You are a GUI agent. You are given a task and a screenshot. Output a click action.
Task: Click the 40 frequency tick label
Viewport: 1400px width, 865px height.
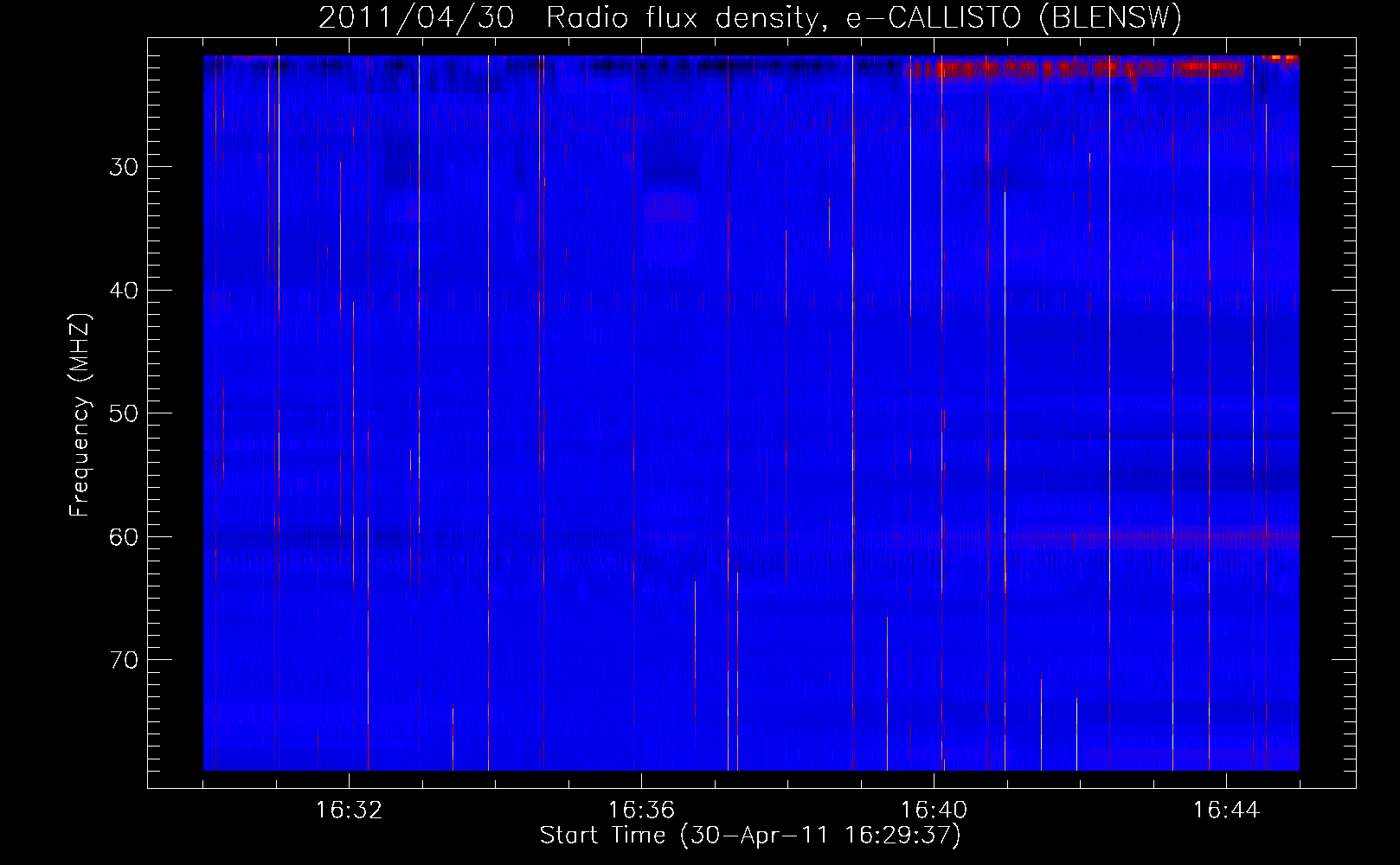tap(124, 291)
